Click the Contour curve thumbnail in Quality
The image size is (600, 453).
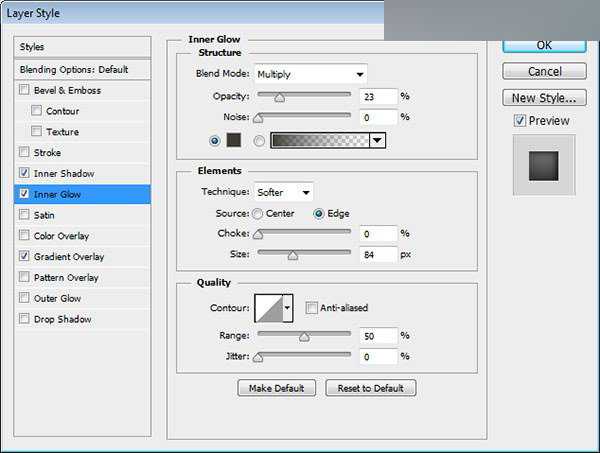[269, 308]
